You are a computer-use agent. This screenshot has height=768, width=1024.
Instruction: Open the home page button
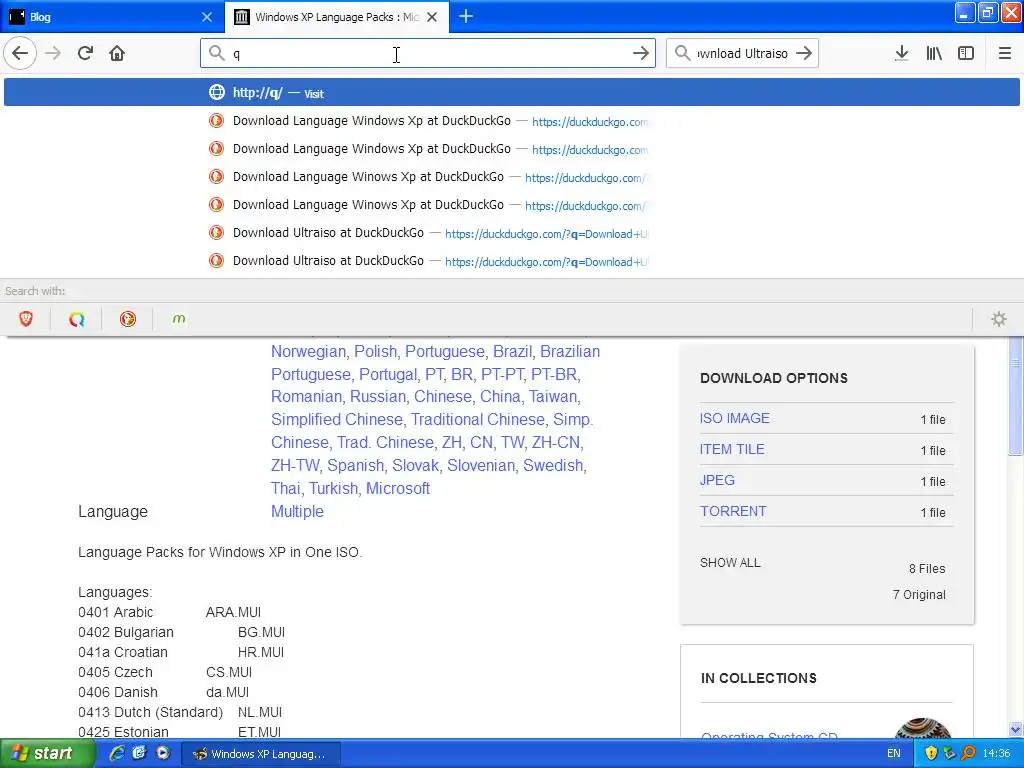117,53
